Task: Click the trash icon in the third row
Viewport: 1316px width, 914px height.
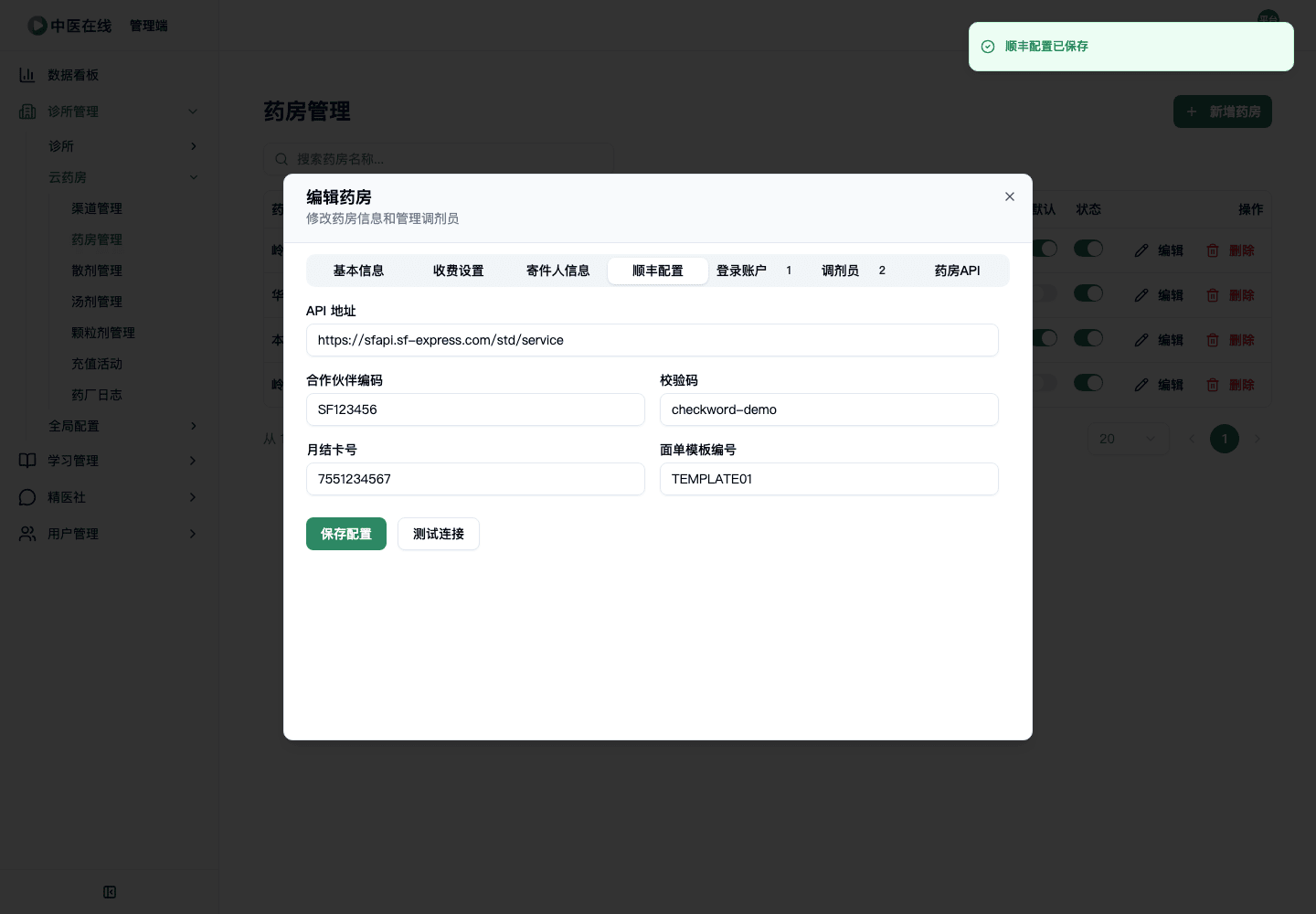Action: click(1213, 340)
